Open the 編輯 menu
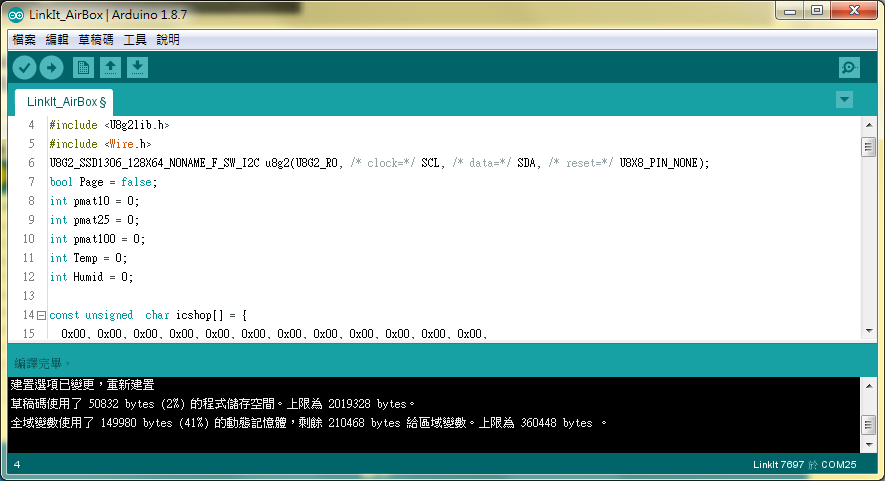The height and width of the screenshot is (481, 885). pos(57,40)
